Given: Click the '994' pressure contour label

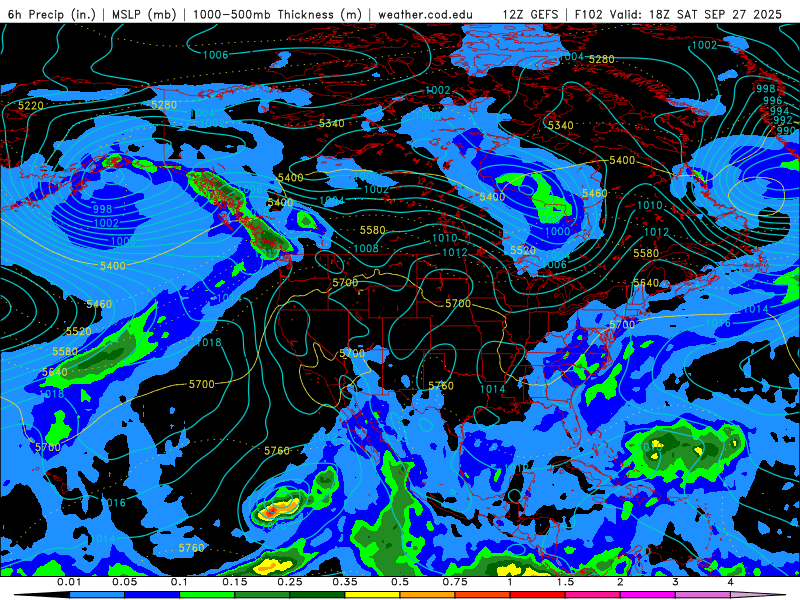Looking at the screenshot, I should pyautogui.click(x=779, y=110).
